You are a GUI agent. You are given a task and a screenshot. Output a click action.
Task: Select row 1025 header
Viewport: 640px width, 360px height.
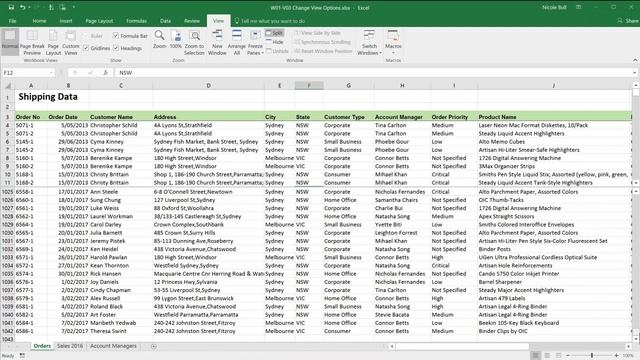click(7, 192)
